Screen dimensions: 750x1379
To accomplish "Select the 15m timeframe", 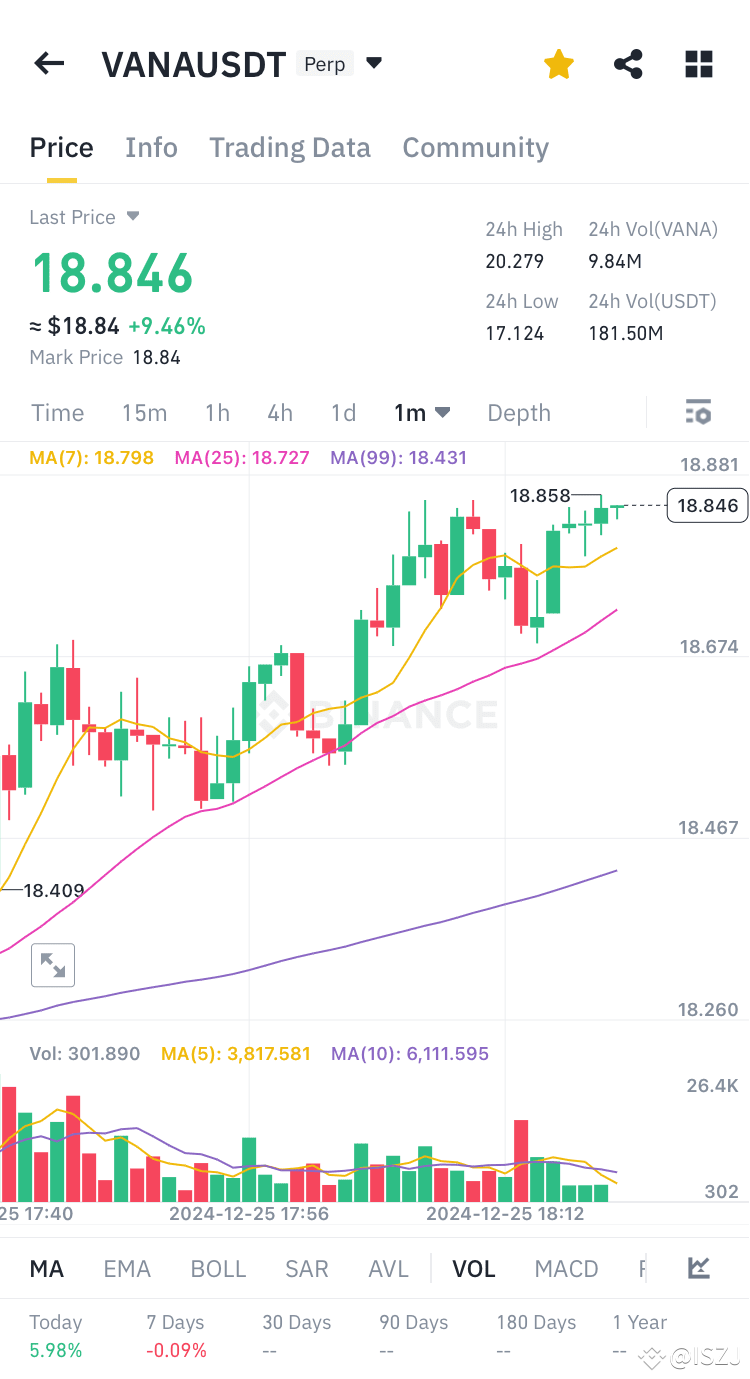I will [145, 413].
